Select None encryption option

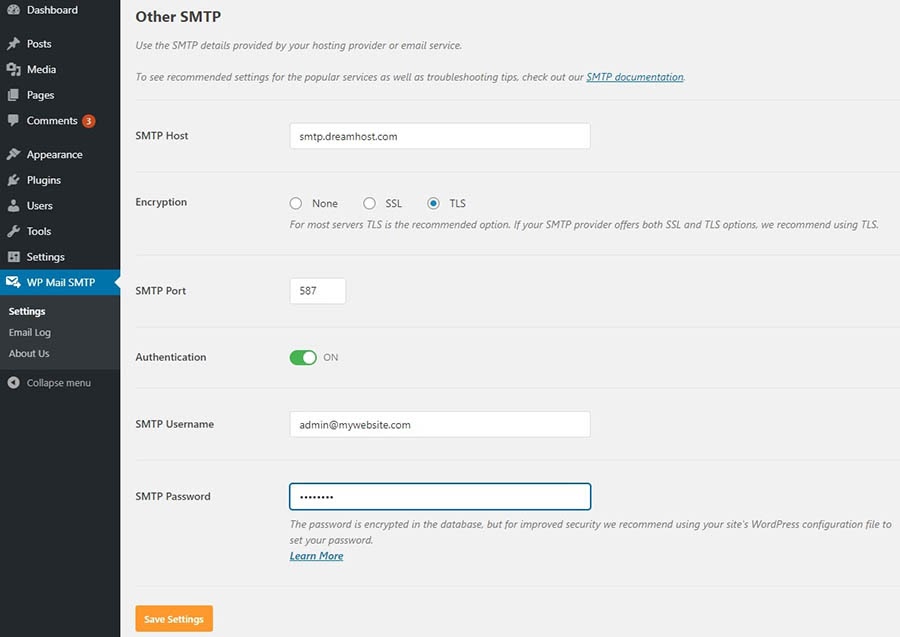point(296,203)
